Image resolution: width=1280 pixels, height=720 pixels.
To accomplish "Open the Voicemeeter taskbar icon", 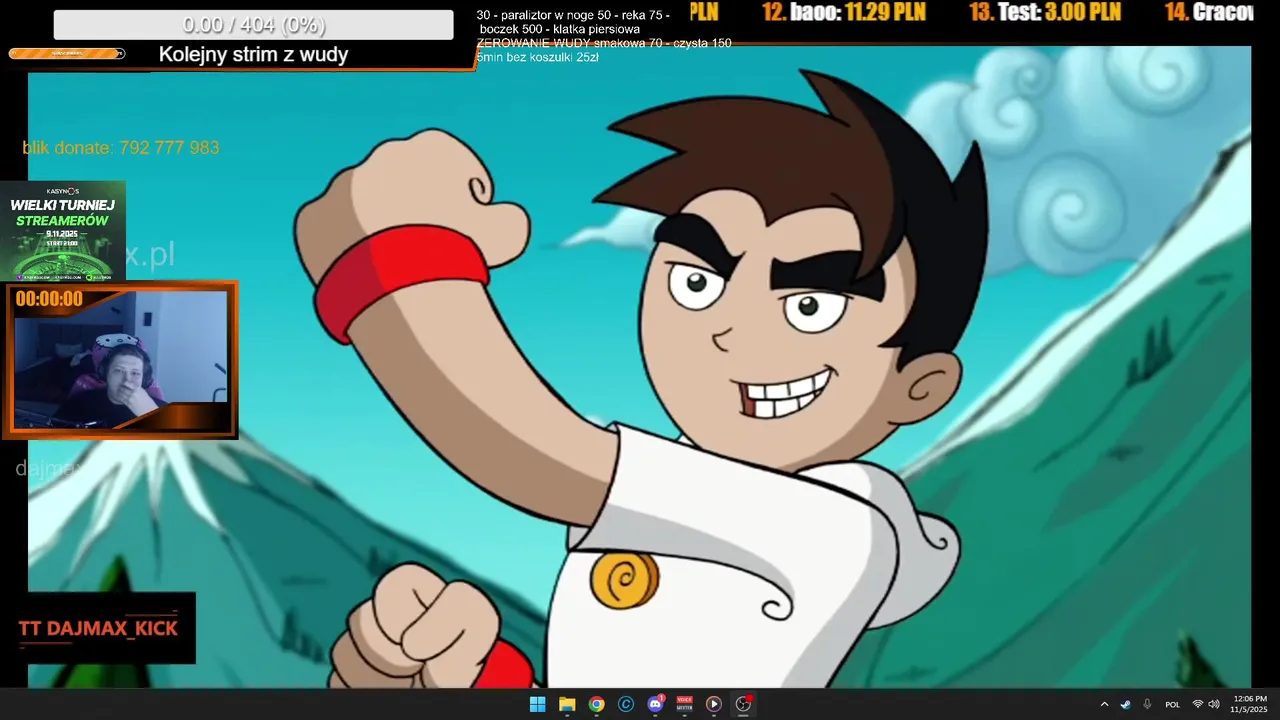I will click(685, 704).
